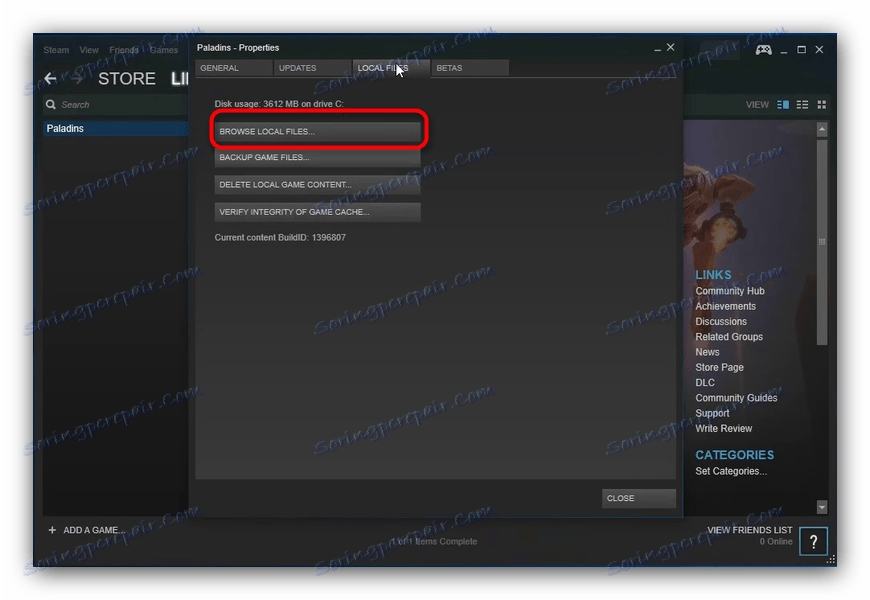Click the Disk usage 3612 MB text
870x600 pixels.
click(x=279, y=104)
